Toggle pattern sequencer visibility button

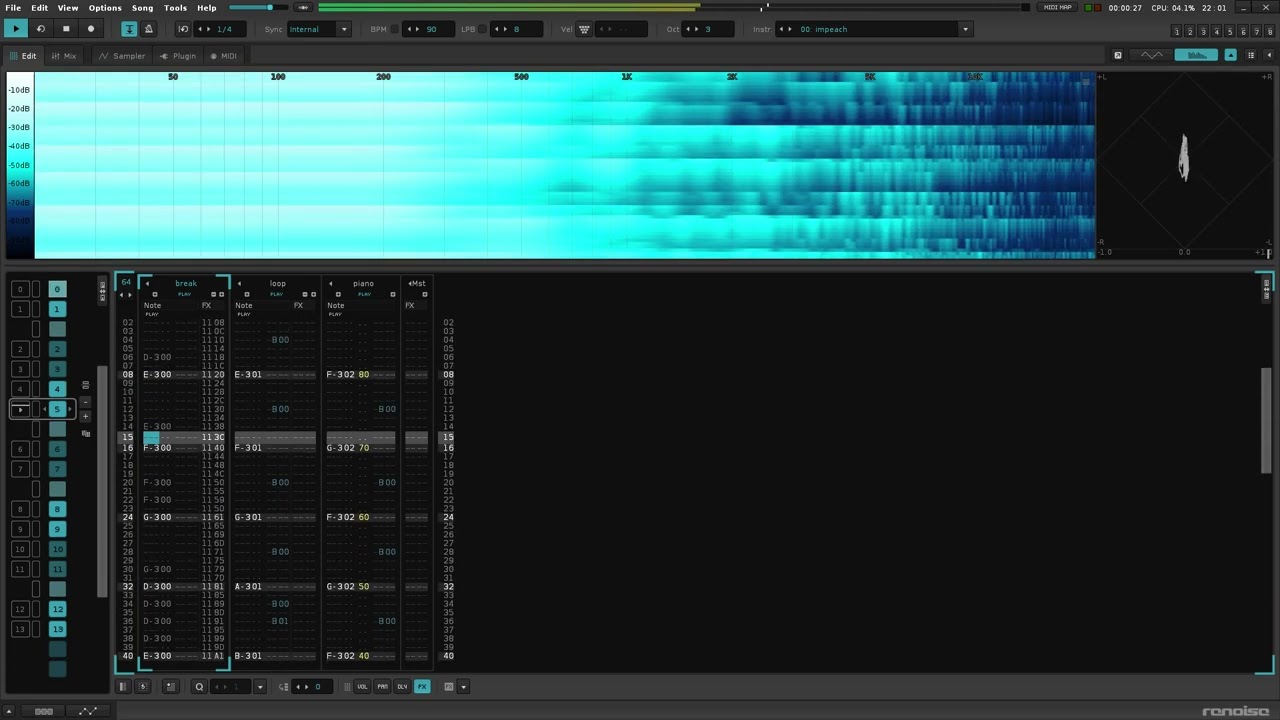tap(123, 687)
